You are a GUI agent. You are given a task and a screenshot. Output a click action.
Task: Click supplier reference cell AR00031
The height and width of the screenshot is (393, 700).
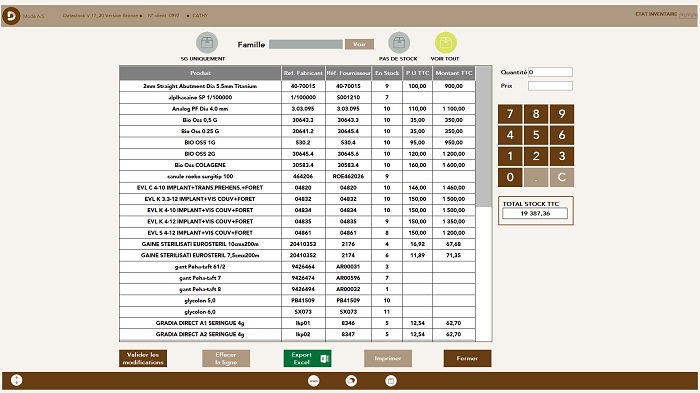[x=348, y=267]
